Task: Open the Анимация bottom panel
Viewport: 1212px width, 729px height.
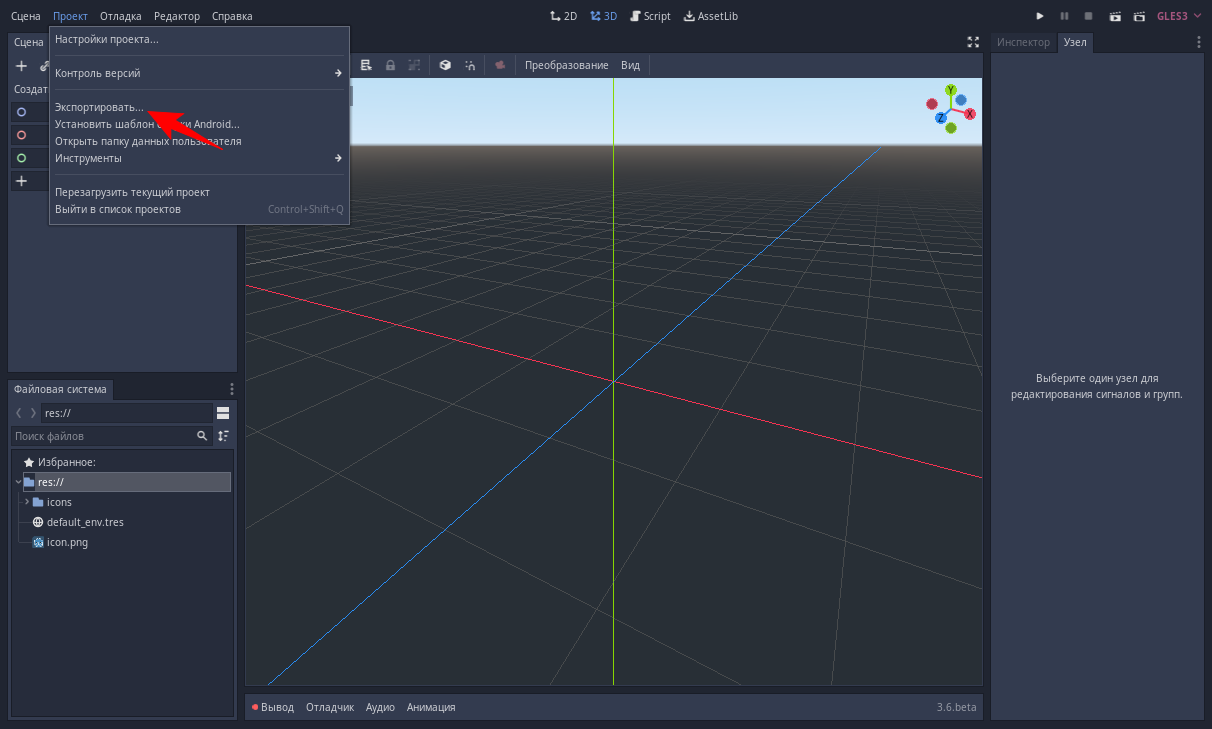Action: pyautogui.click(x=431, y=707)
